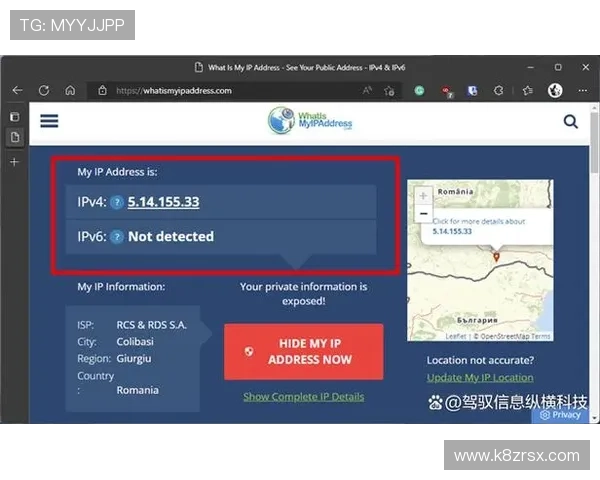Add page to favorites with star-plus icon

click(x=389, y=91)
